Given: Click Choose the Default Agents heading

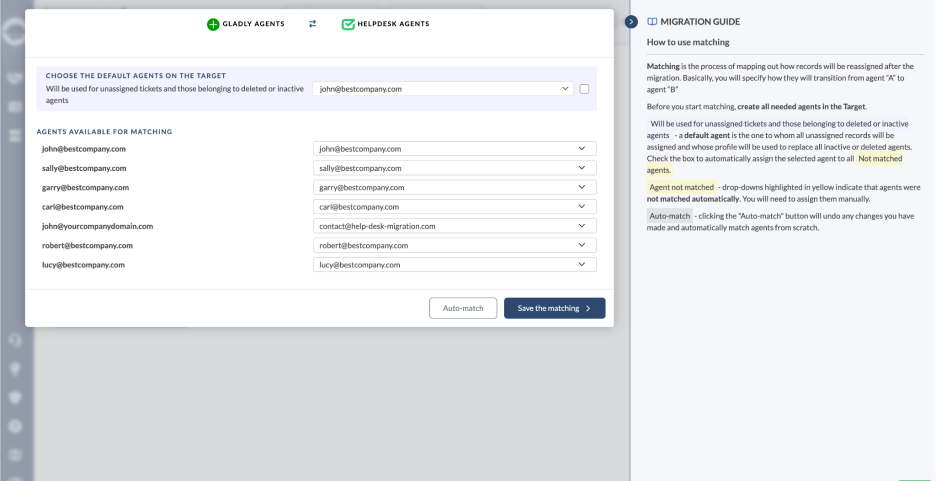Looking at the screenshot, I should (136, 76).
